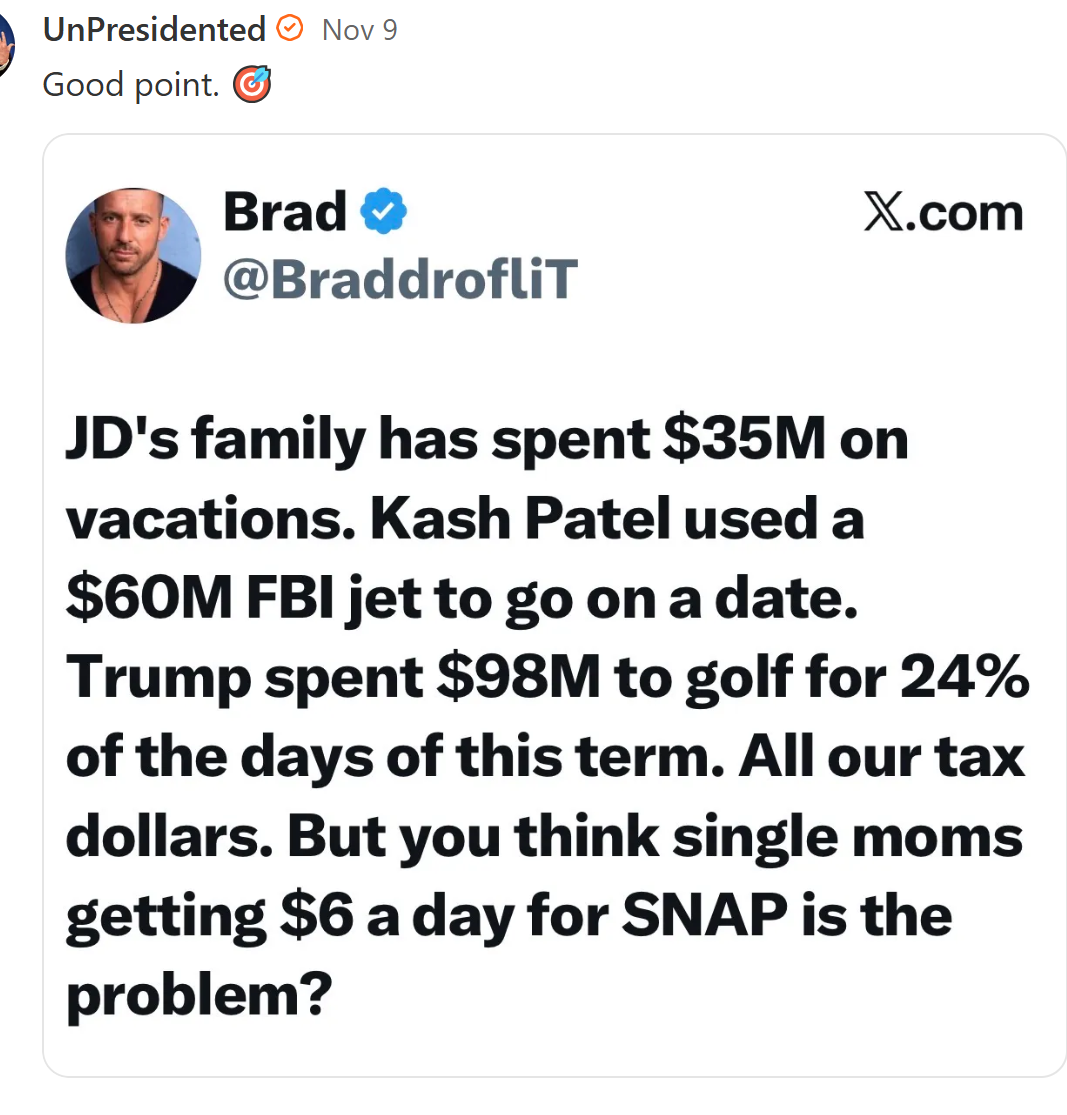The height and width of the screenshot is (1115, 1067).
Task: Click the "$98M" amount in the tweet
Action: click(x=518, y=678)
